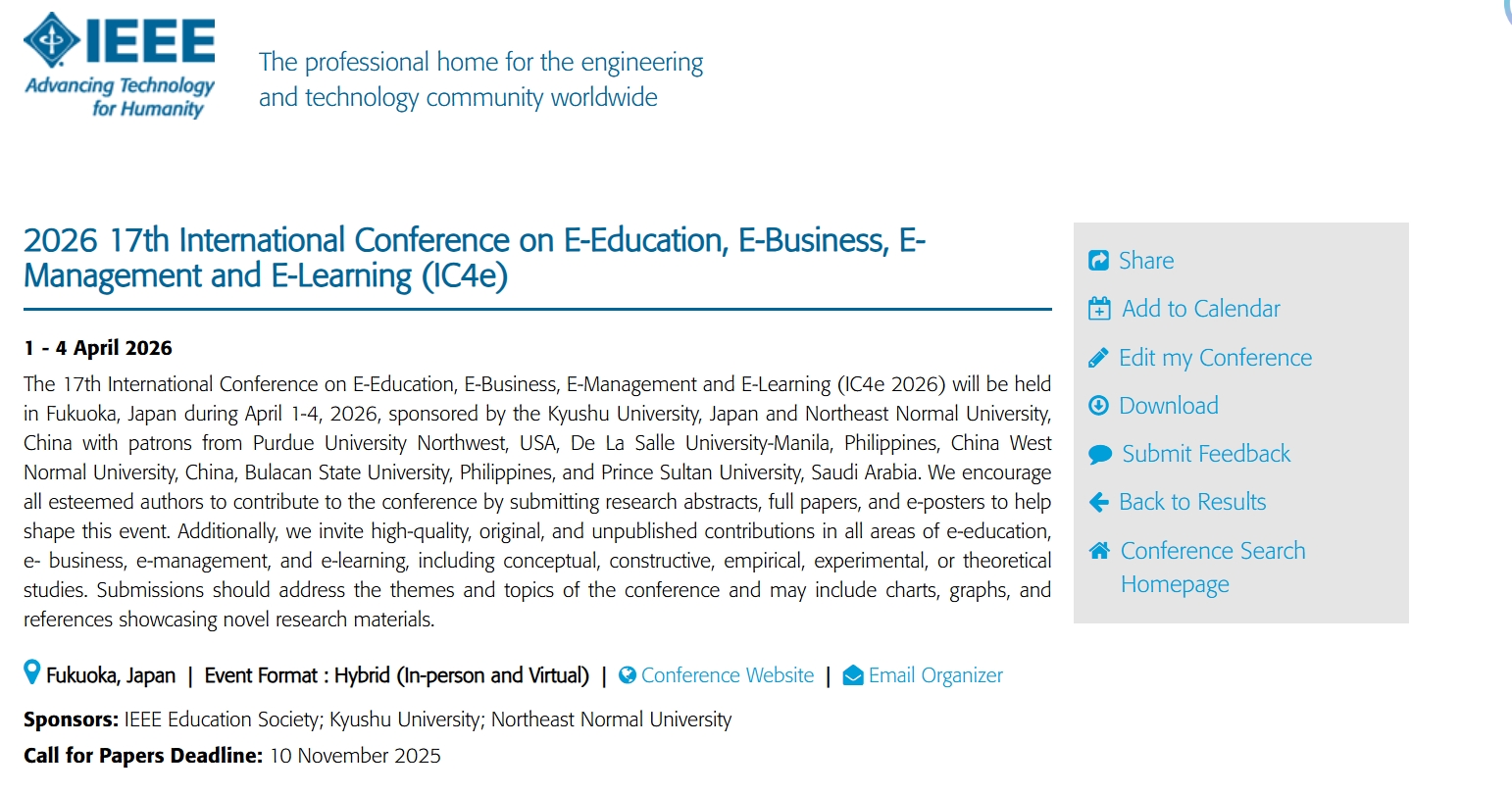Click the pencil Edit icon

[x=1098, y=358]
